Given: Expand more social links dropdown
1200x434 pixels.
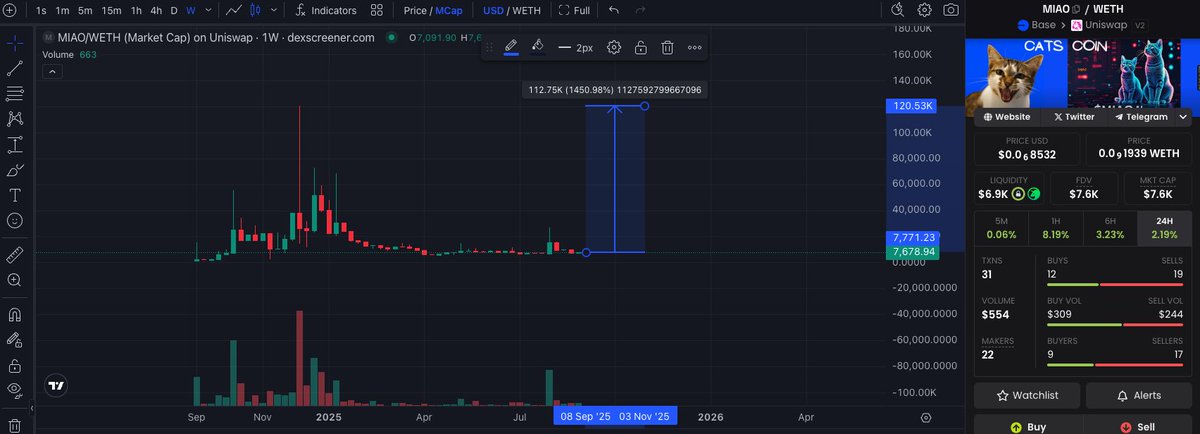Looking at the screenshot, I should 1184,117.
